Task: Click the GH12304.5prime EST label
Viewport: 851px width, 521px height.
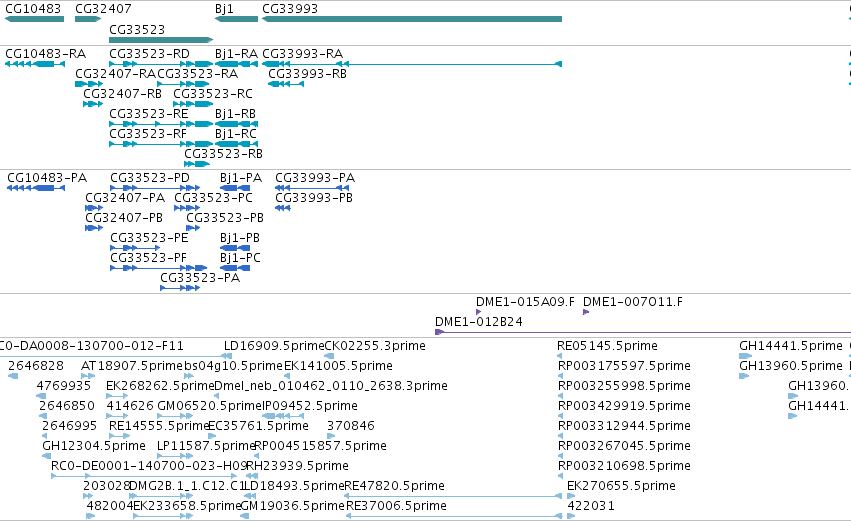Action: click(94, 447)
